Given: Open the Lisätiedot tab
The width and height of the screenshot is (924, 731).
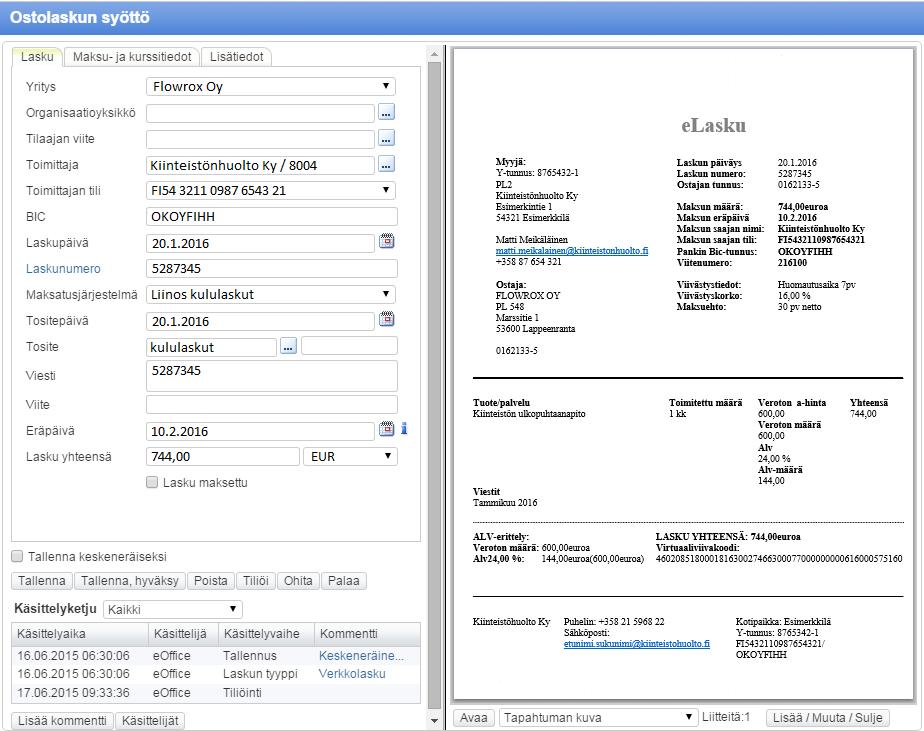Looking at the screenshot, I should (x=236, y=57).
